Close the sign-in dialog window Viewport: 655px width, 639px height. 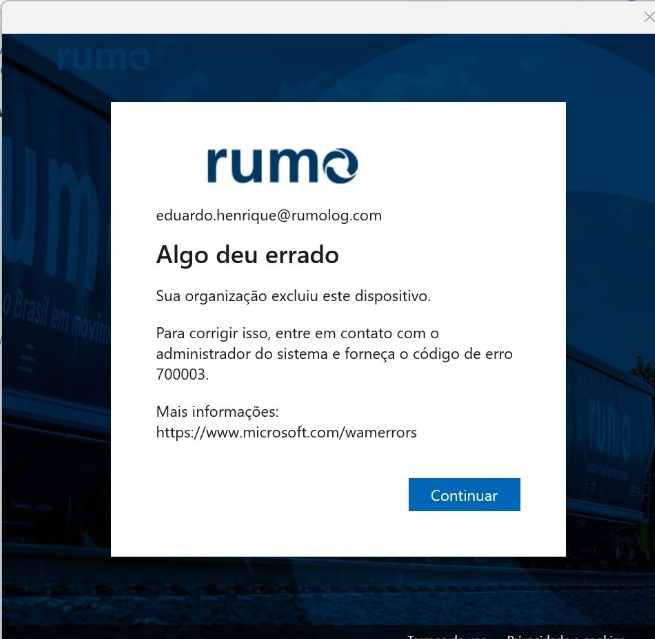pos(649,17)
